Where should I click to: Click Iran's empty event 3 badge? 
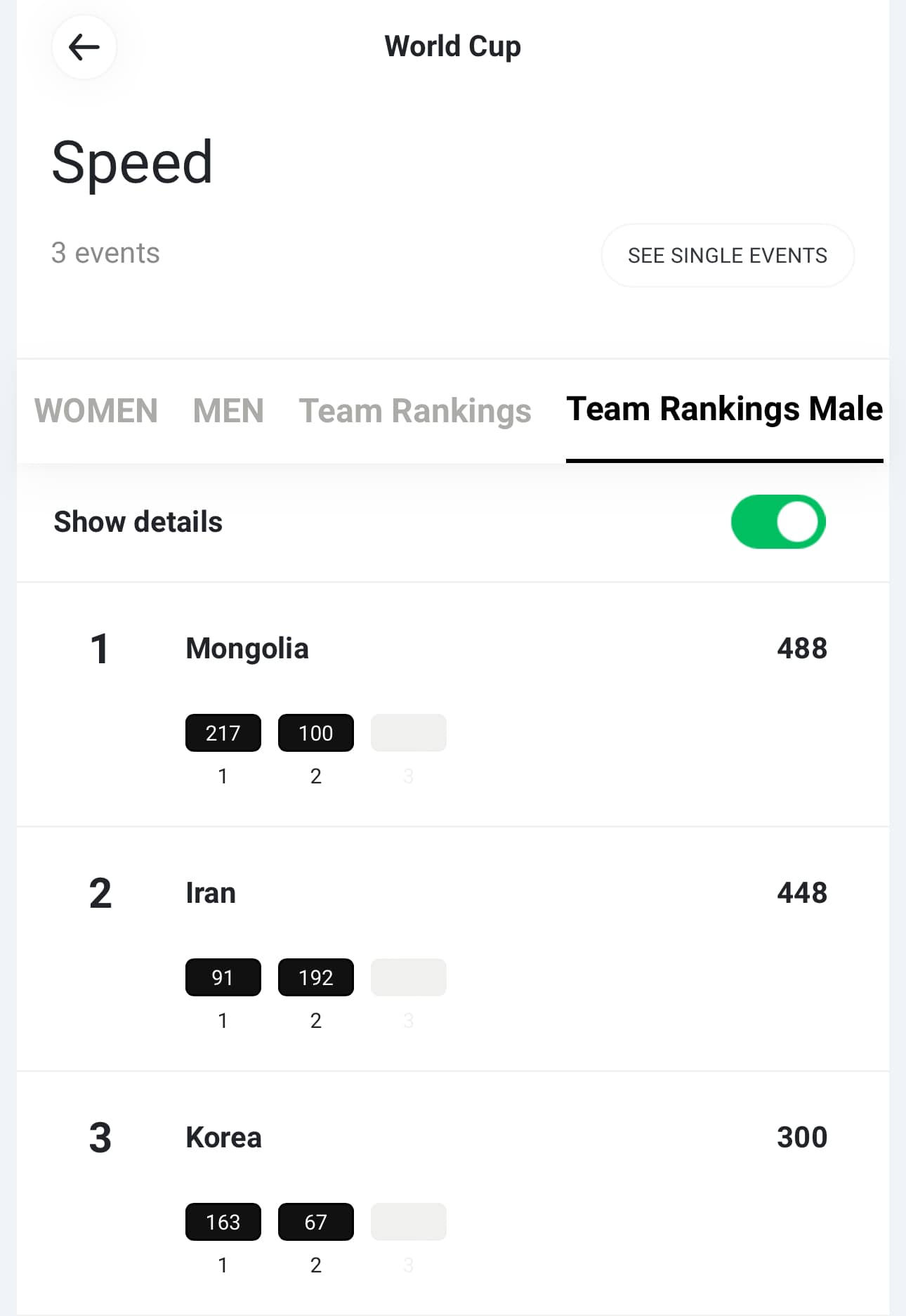[x=409, y=977]
